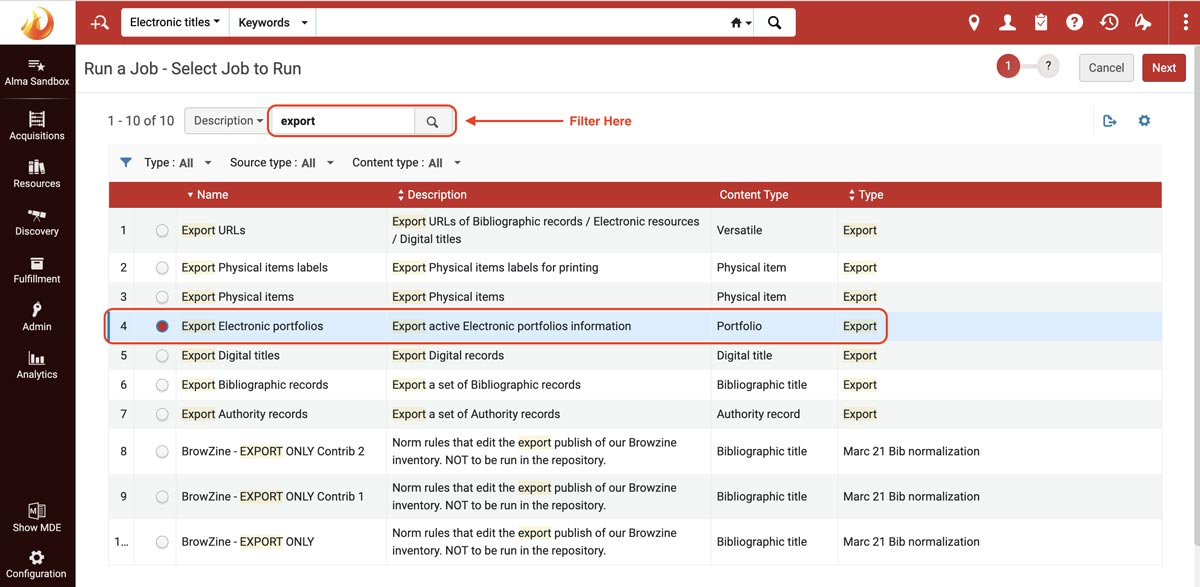Open the Discovery menu

click(37, 222)
